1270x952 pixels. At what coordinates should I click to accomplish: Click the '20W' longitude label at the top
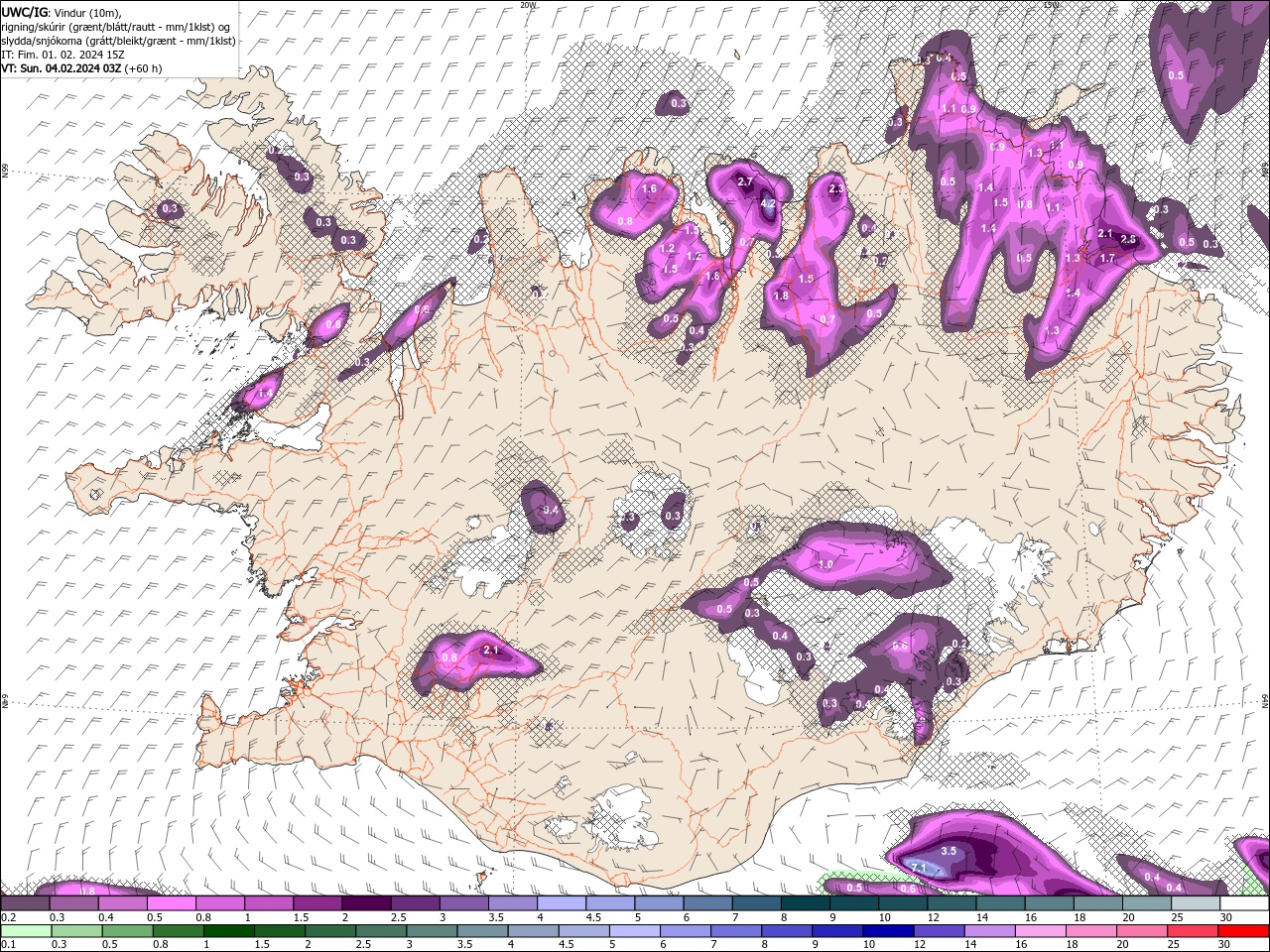(x=528, y=5)
